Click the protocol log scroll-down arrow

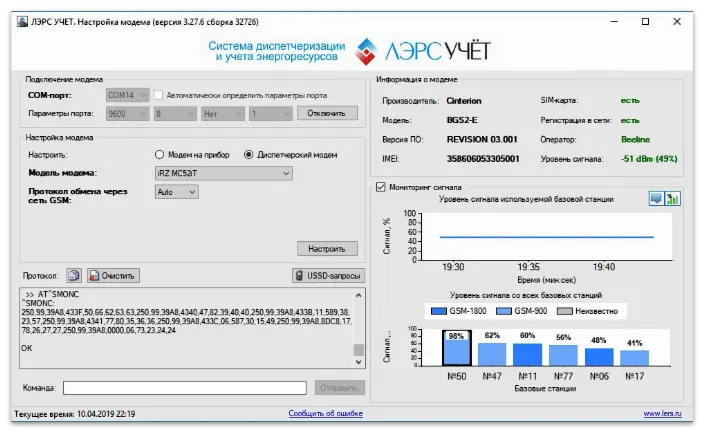tap(358, 362)
